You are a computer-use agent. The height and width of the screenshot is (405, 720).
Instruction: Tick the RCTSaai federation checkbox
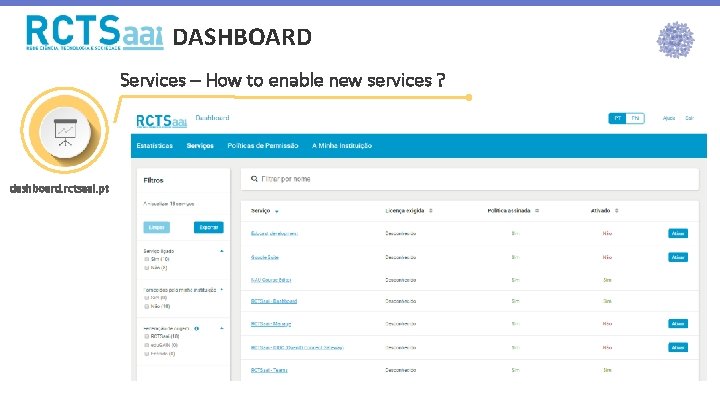tap(146, 337)
